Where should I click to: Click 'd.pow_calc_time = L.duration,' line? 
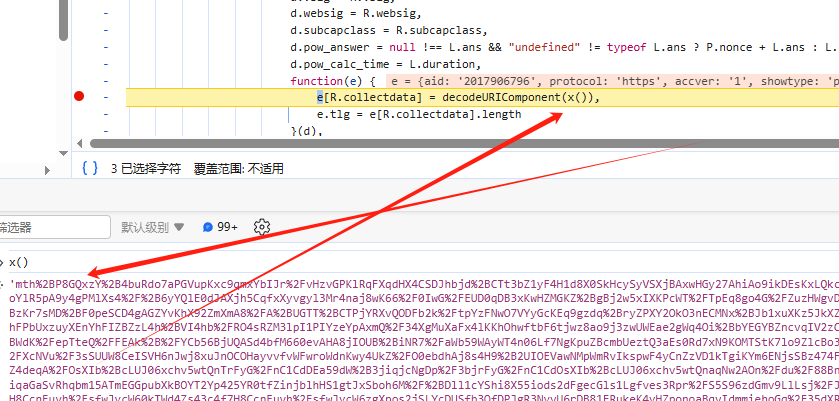pyautogui.click(x=386, y=64)
